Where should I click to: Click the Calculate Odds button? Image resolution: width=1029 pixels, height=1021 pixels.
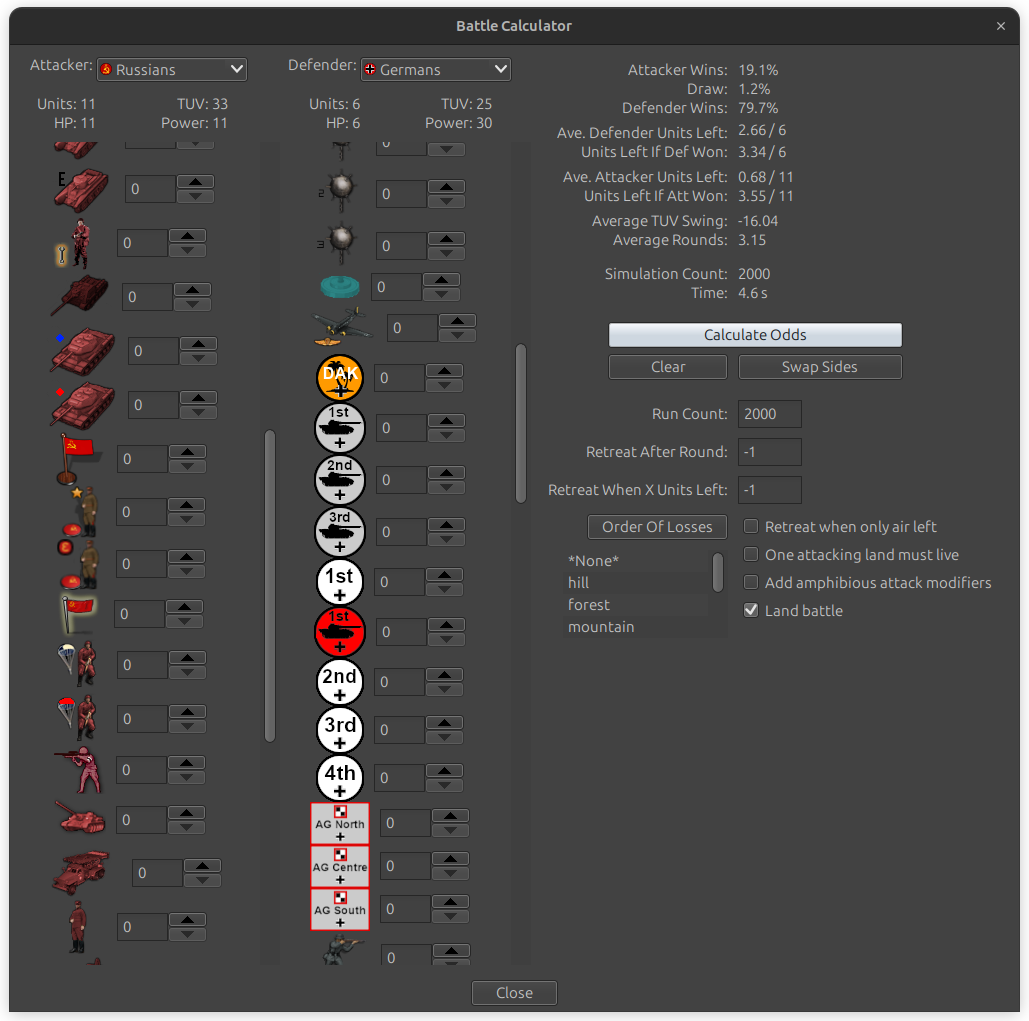754,334
